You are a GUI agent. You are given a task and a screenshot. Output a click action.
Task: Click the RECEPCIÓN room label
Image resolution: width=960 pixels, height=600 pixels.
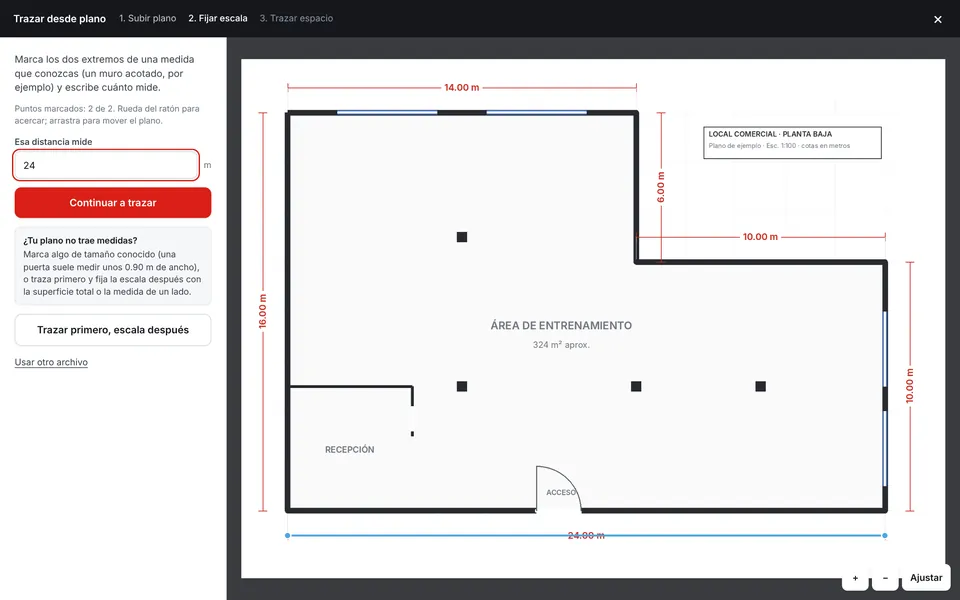(350, 449)
